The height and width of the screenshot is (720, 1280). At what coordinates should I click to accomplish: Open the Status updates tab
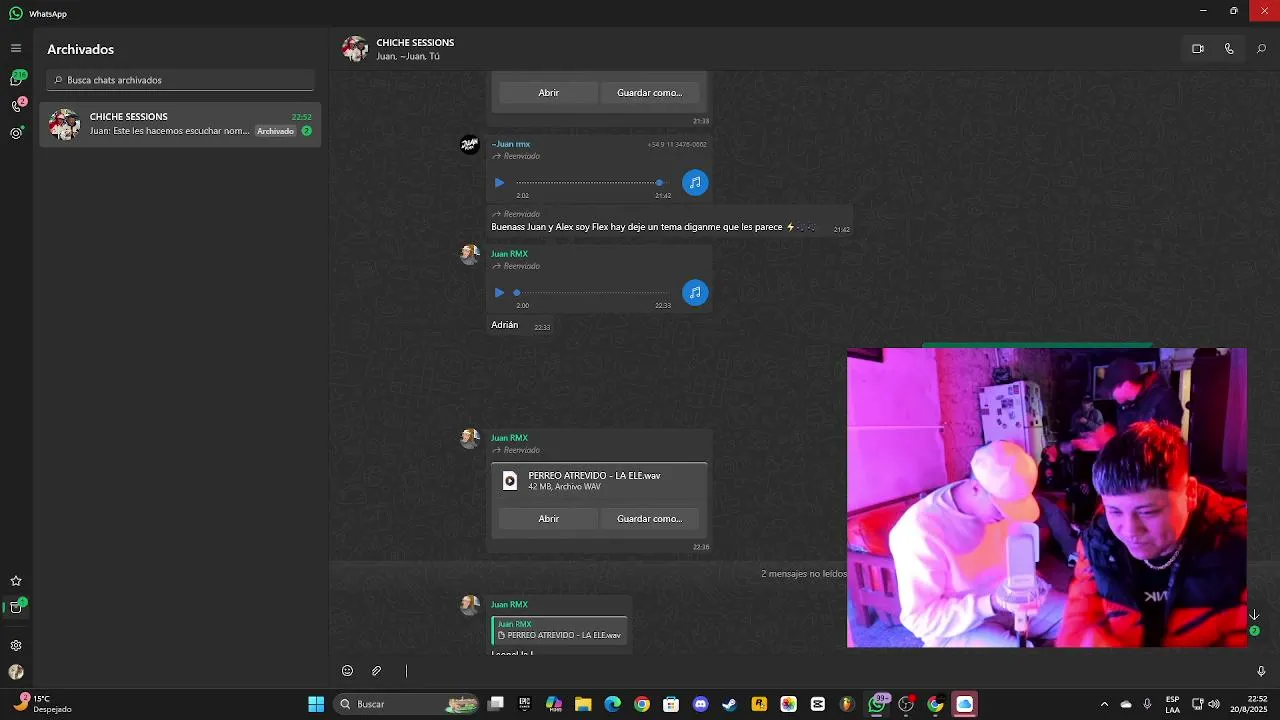coord(16,133)
